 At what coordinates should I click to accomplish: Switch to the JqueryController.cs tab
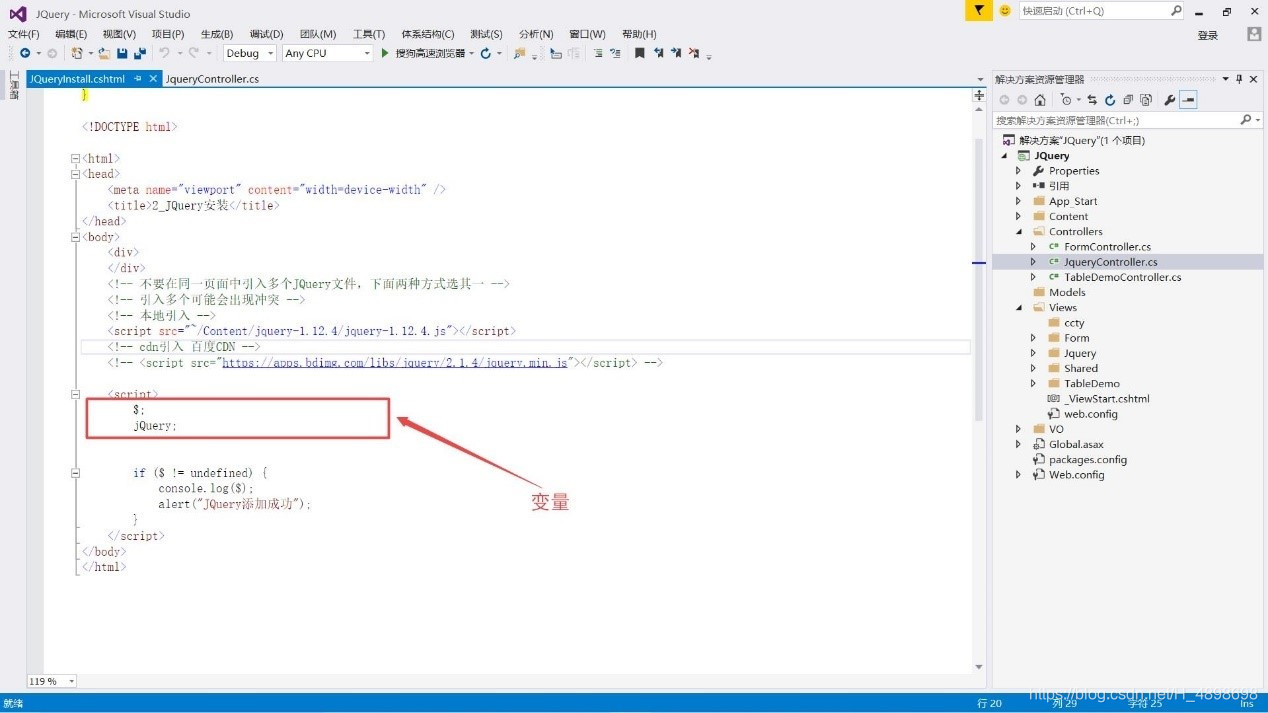[212, 79]
